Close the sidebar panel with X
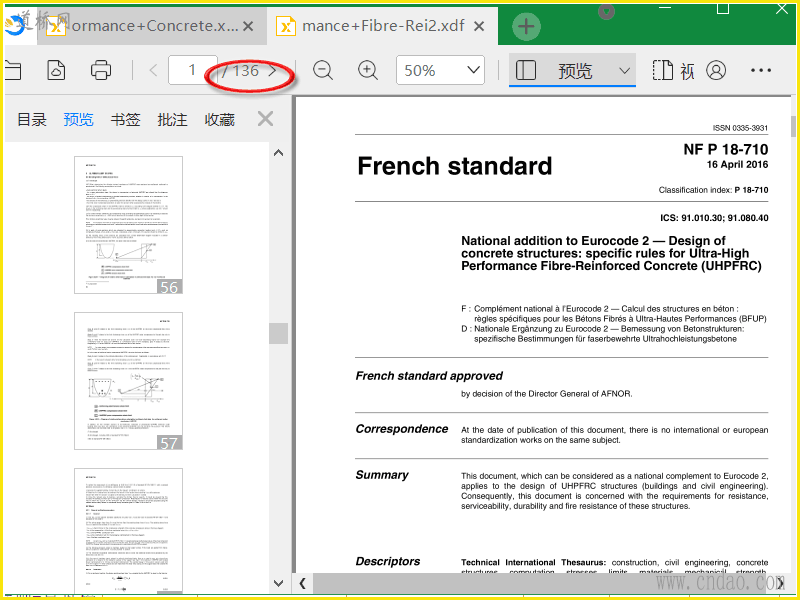 coord(265,119)
